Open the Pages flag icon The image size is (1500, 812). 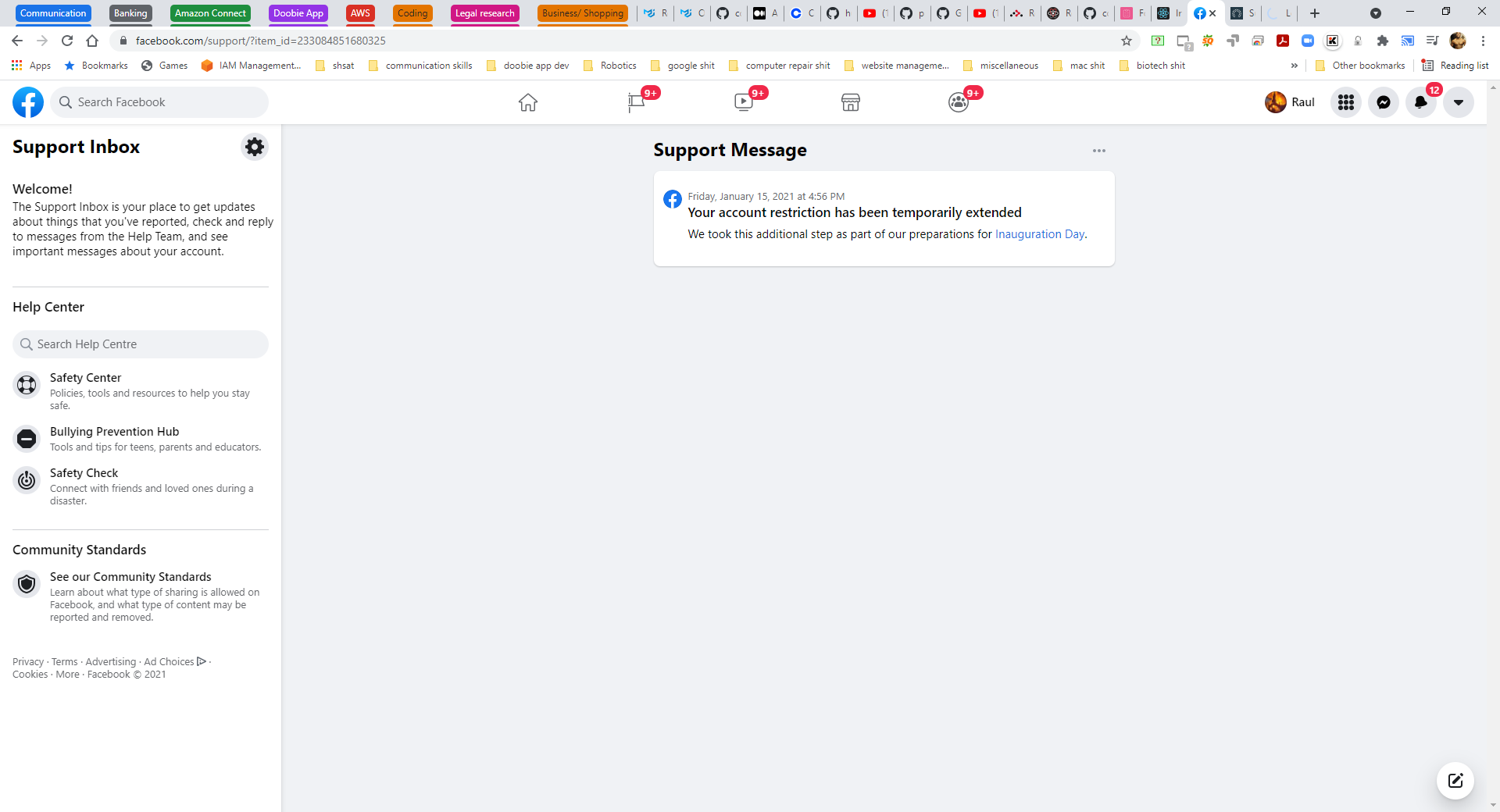click(637, 102)
